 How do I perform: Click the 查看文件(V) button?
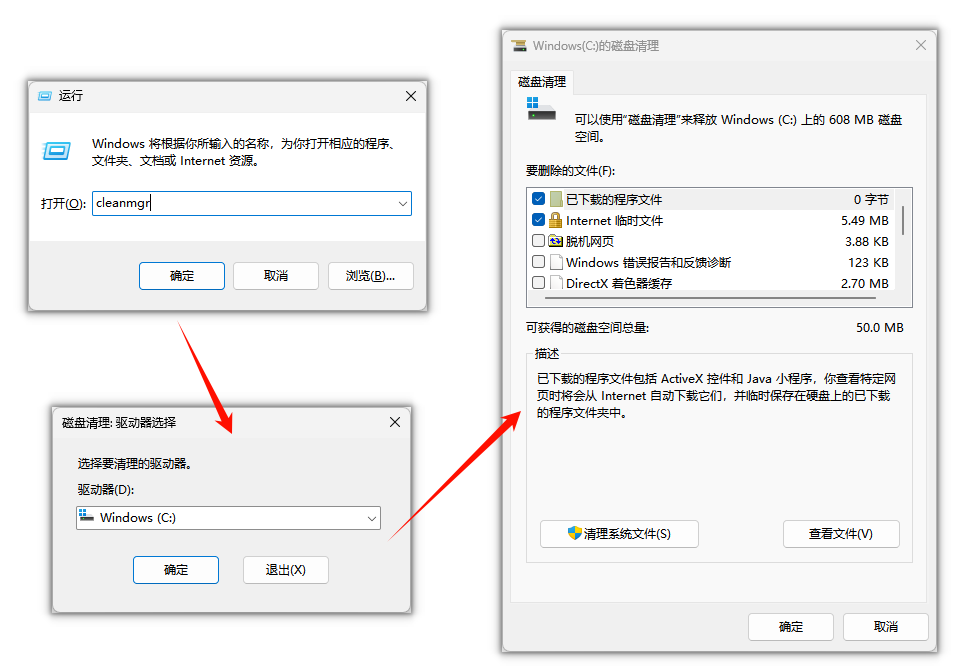pyautogui.click(x=841, y=533)
